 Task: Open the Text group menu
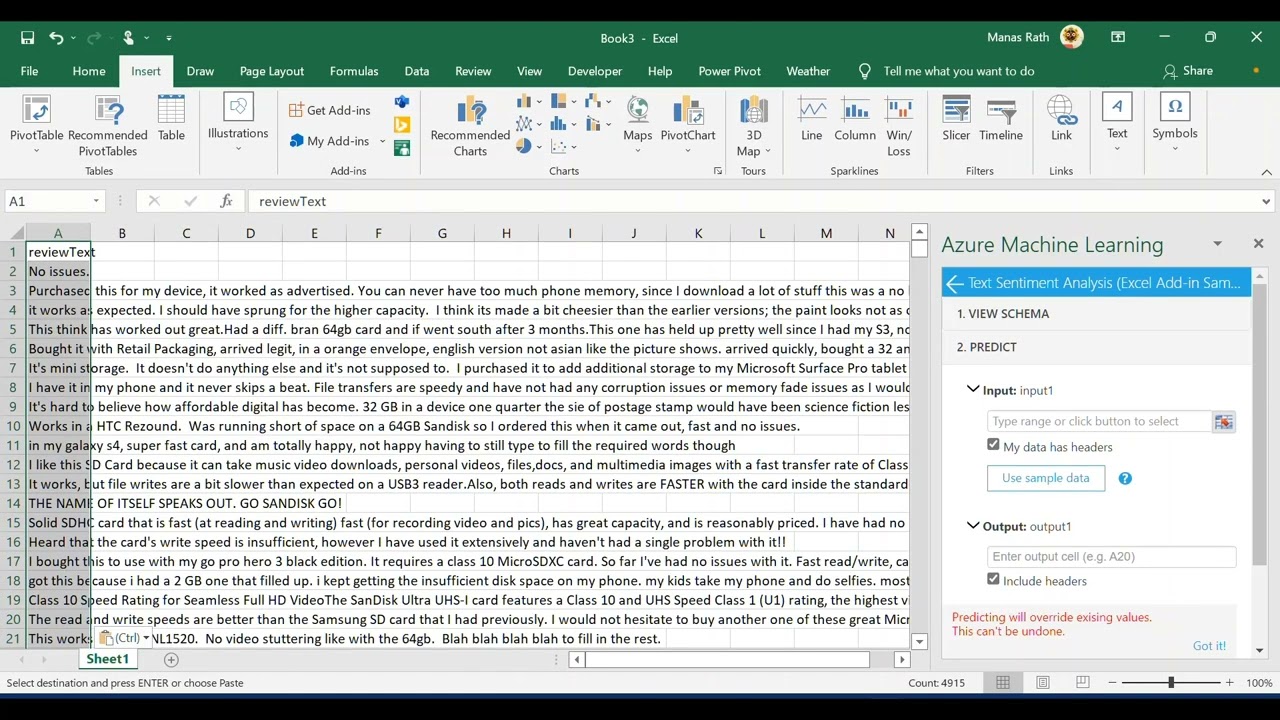tap(1117, 120)
